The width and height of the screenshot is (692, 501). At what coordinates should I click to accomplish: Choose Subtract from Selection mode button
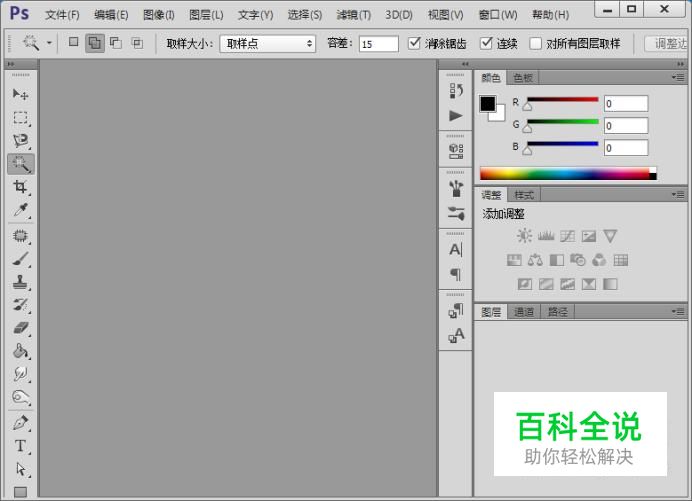click(x=116, y=43)
